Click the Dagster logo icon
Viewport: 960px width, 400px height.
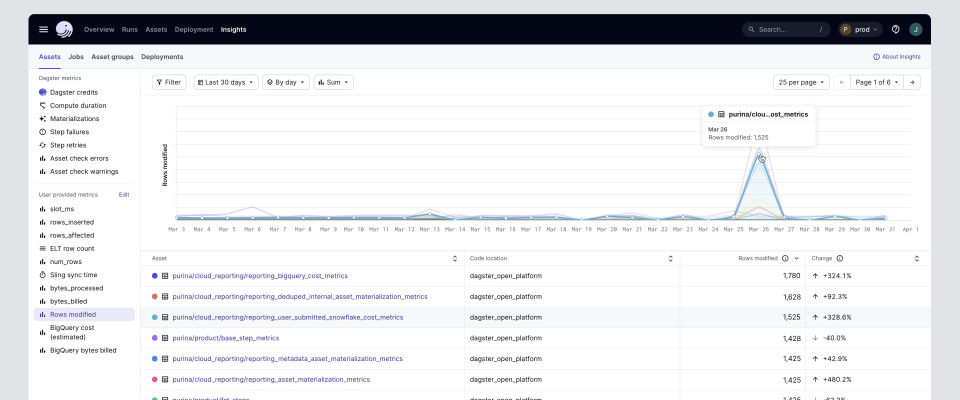click(x=64, y=29)
